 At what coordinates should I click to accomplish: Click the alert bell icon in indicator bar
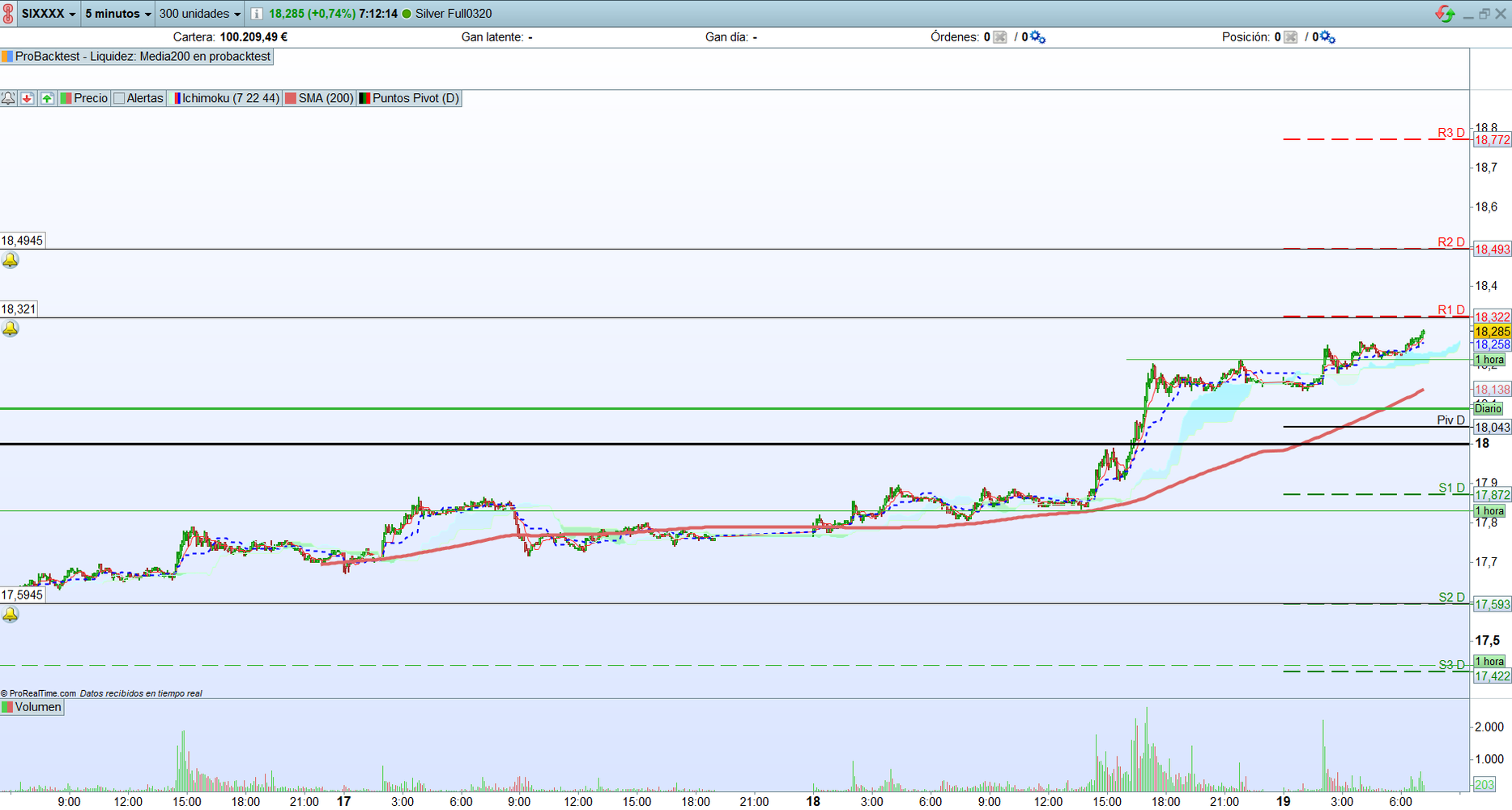[8, 98]
